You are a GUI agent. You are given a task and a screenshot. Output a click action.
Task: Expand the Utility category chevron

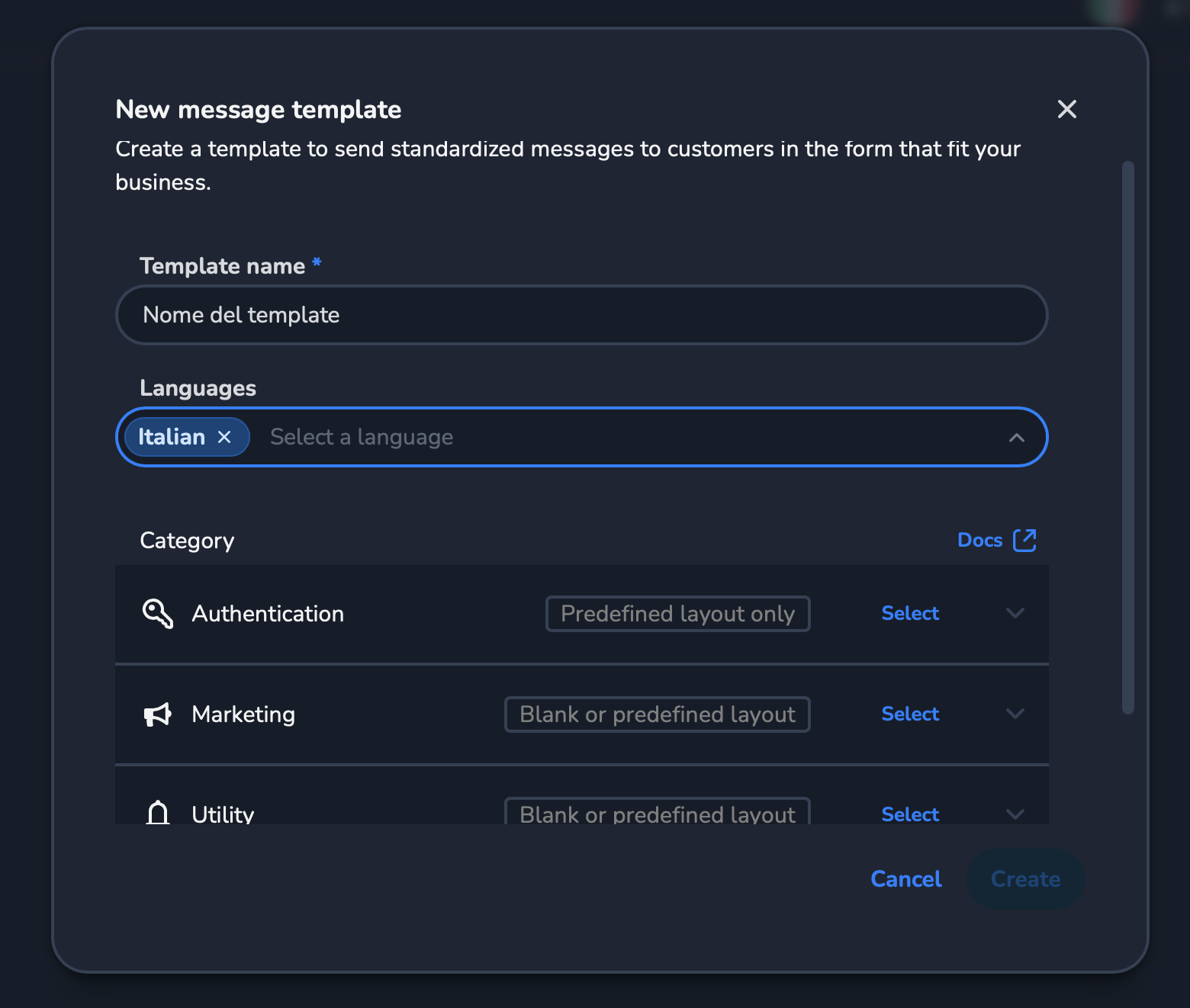click(1015, 814)
